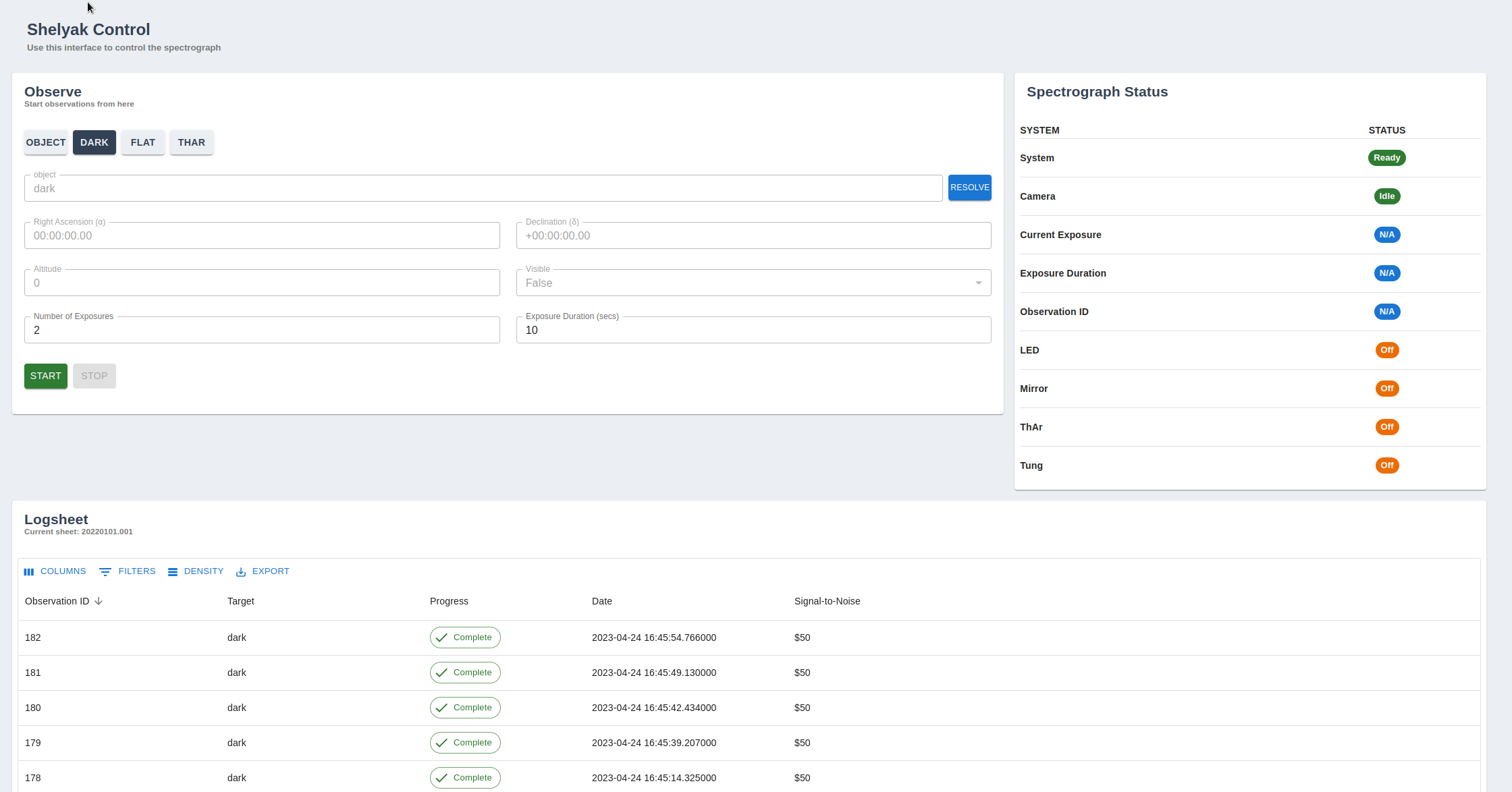Click the Current Exposure N/A badge

[1387, 235]
